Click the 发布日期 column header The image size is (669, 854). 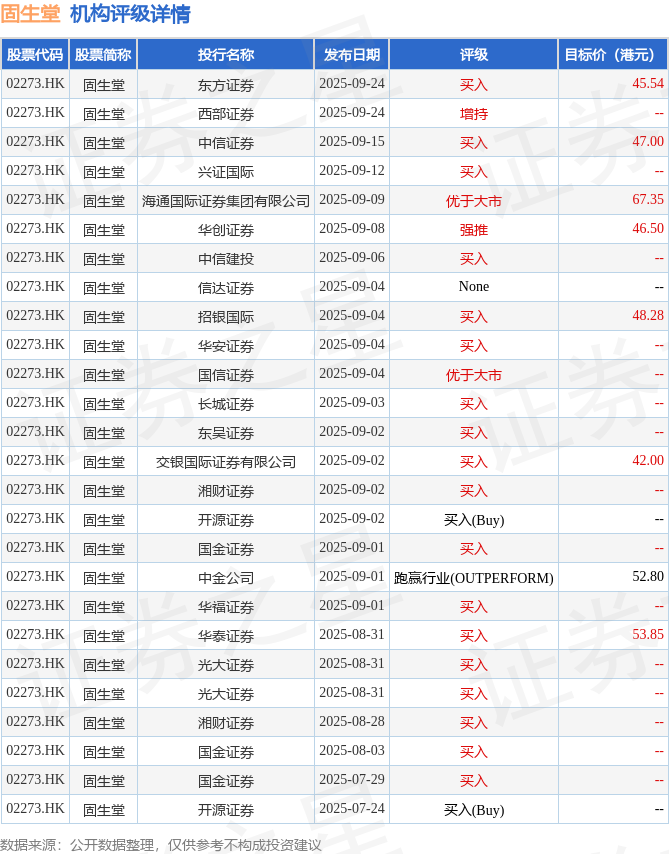pyautogui.click(x=351, y=54)
